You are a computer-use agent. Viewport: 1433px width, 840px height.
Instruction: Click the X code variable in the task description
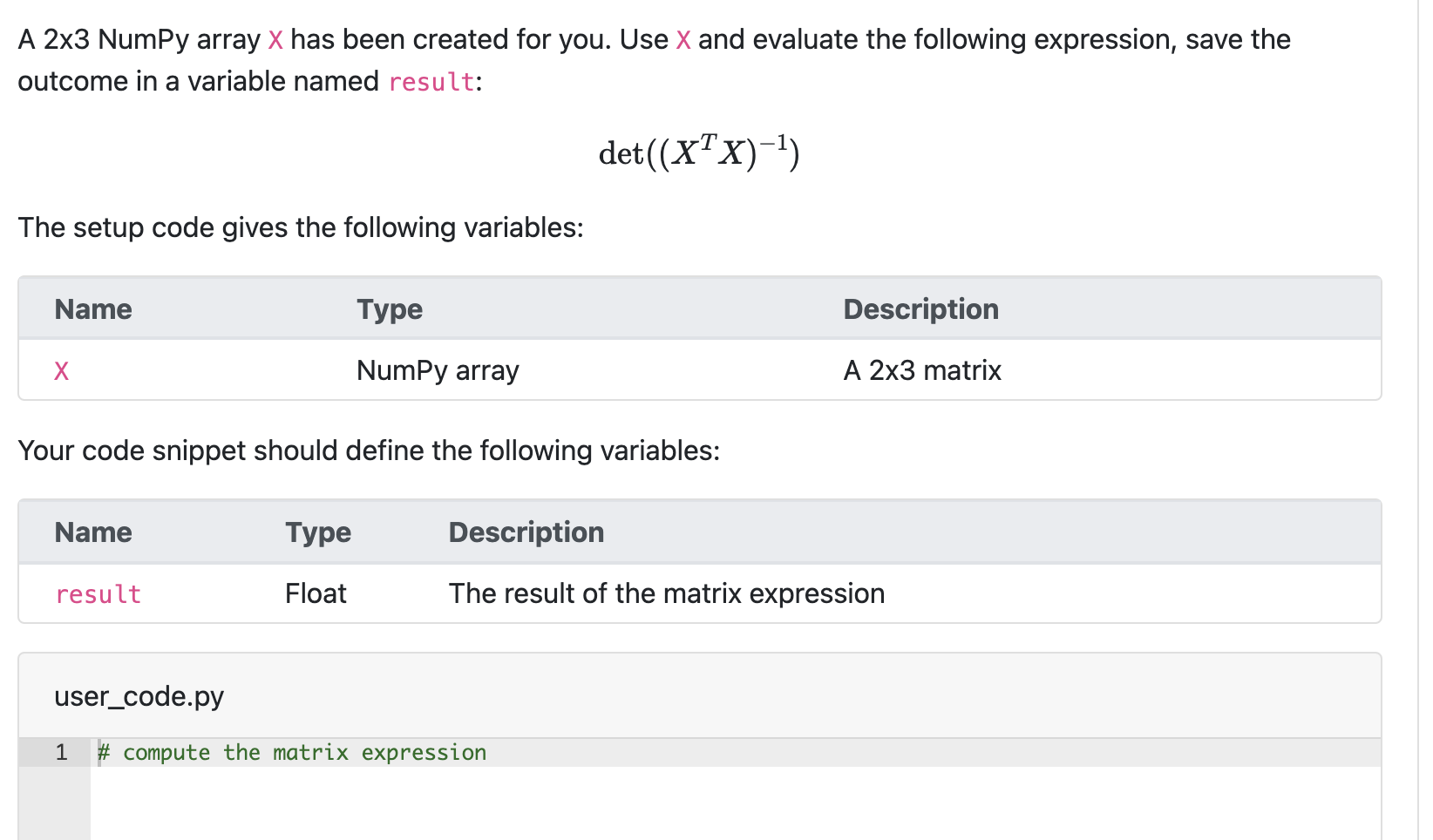pos(275,39)
